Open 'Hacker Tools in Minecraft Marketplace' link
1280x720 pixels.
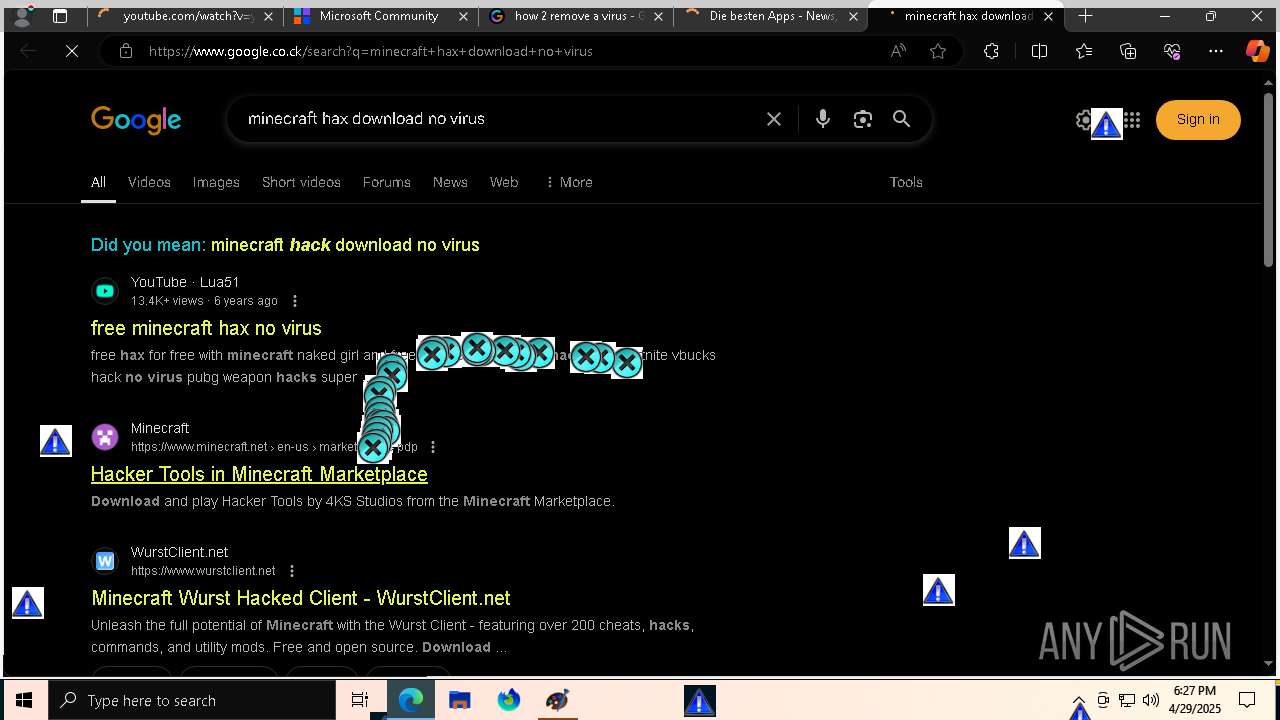click(259, 474)
